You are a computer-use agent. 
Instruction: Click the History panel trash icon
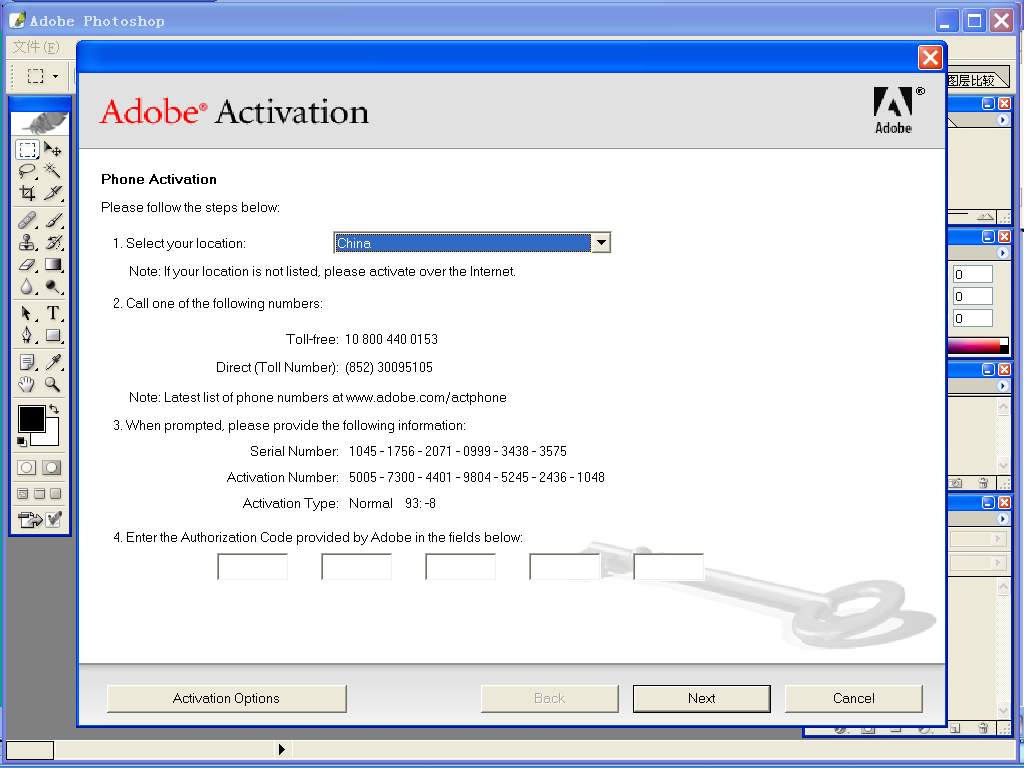(x=983, y=483)
